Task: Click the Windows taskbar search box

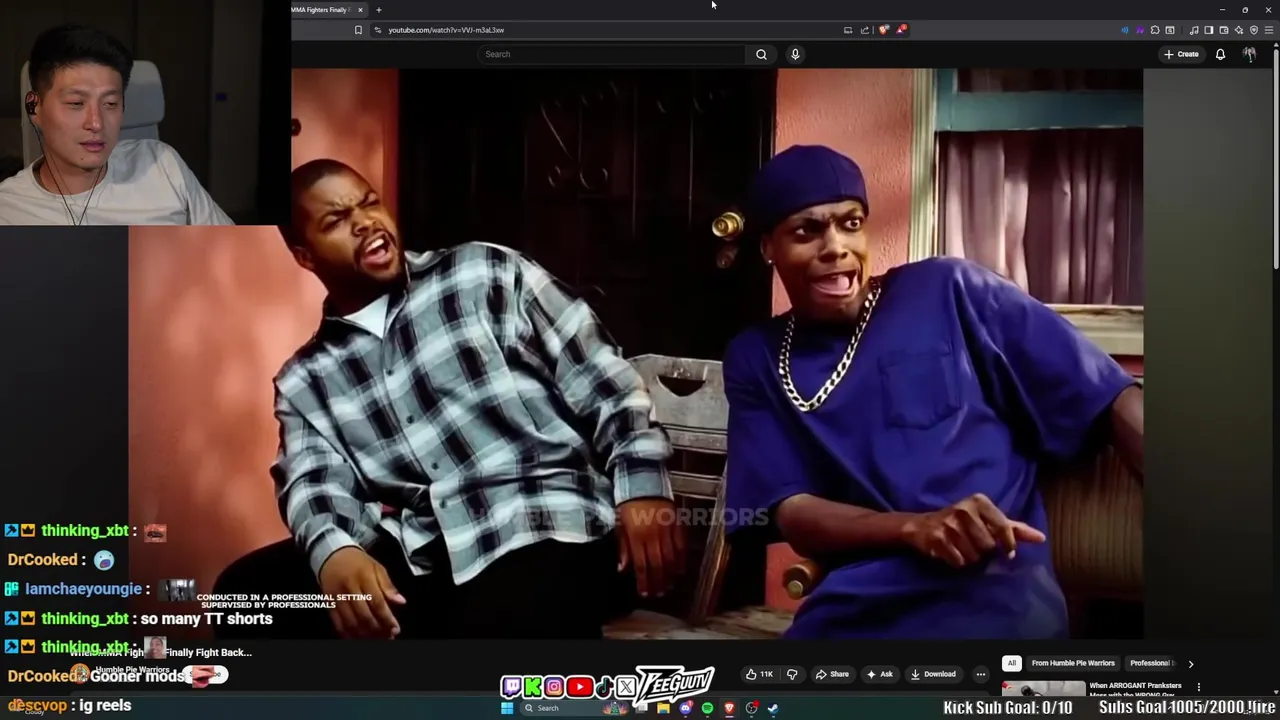Action: [x=574, y=708]
